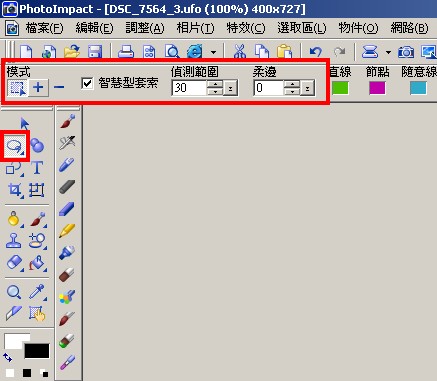Open the 相片(T) menu

pyautogui.click(x=196, y=28)
